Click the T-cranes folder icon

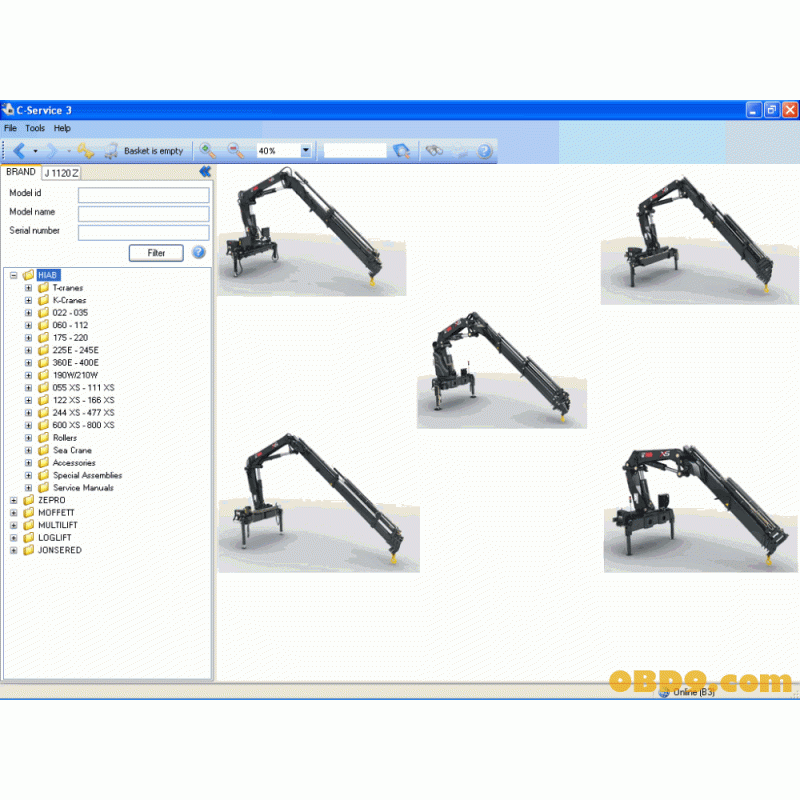pyautogui.click(x=43, y=288)
